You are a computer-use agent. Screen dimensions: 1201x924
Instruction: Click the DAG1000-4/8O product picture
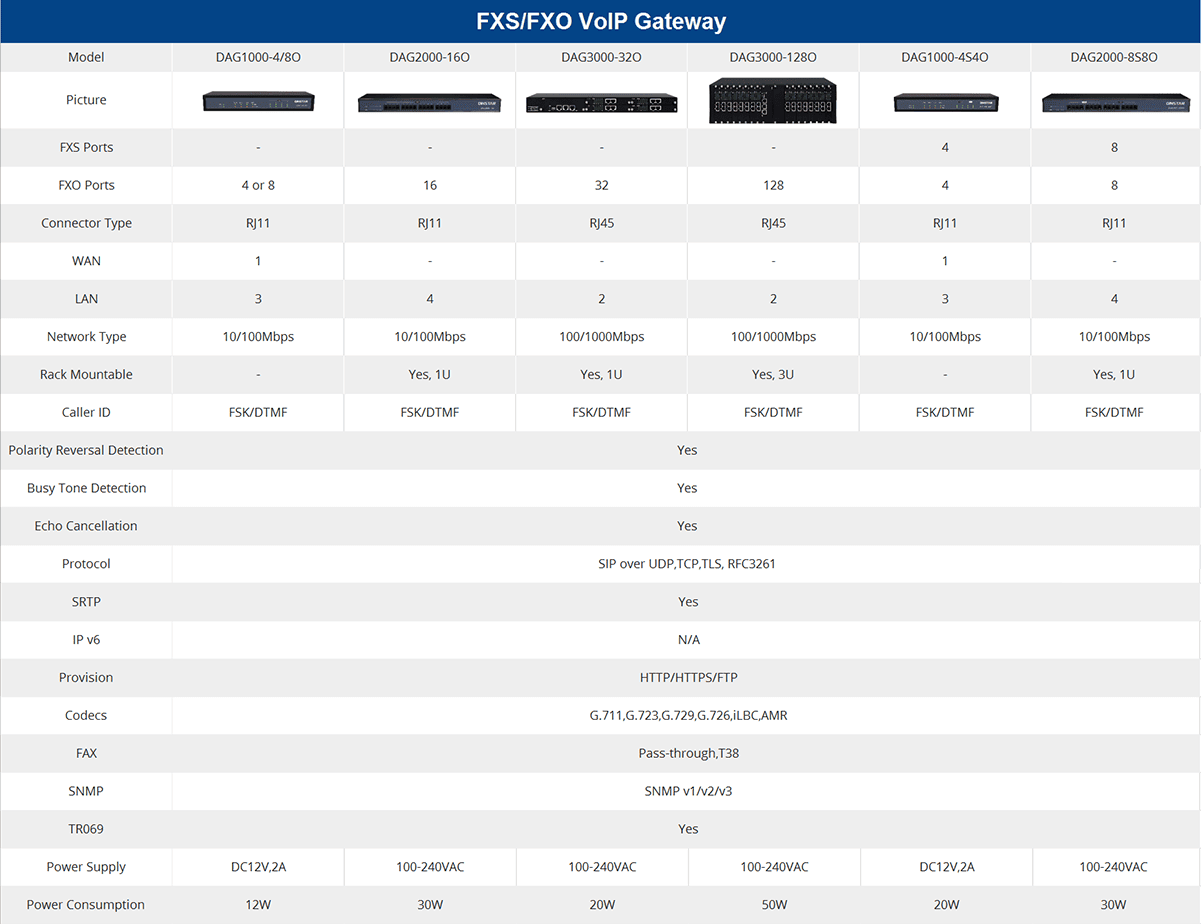[x=258, y=101]
